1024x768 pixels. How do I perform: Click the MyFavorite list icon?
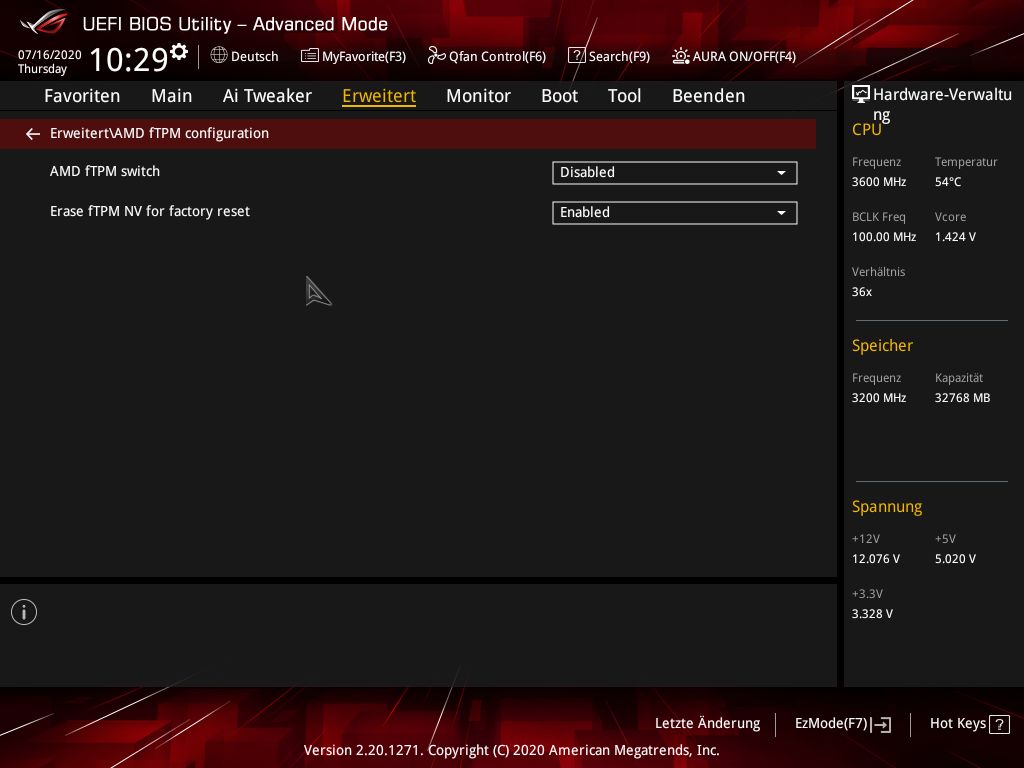pos(310,56)
